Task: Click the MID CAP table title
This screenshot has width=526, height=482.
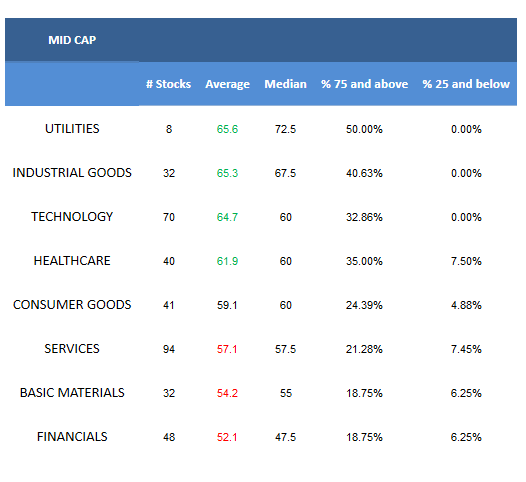Action: (72, 40)
